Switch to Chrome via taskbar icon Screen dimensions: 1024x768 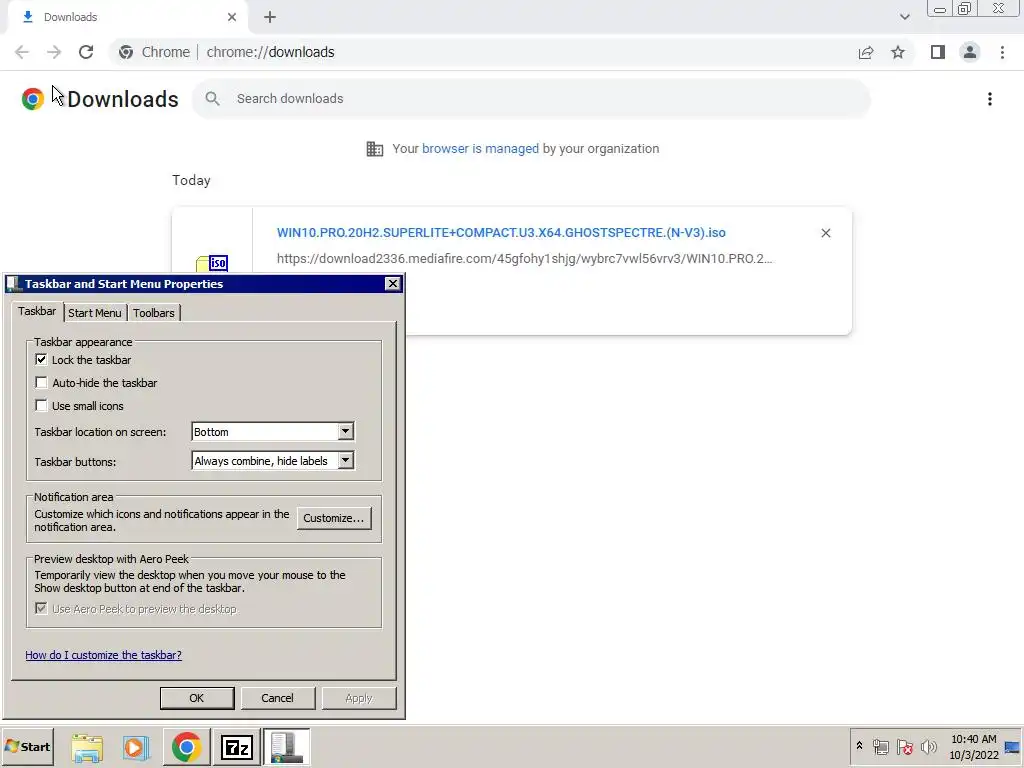point(186,747)
